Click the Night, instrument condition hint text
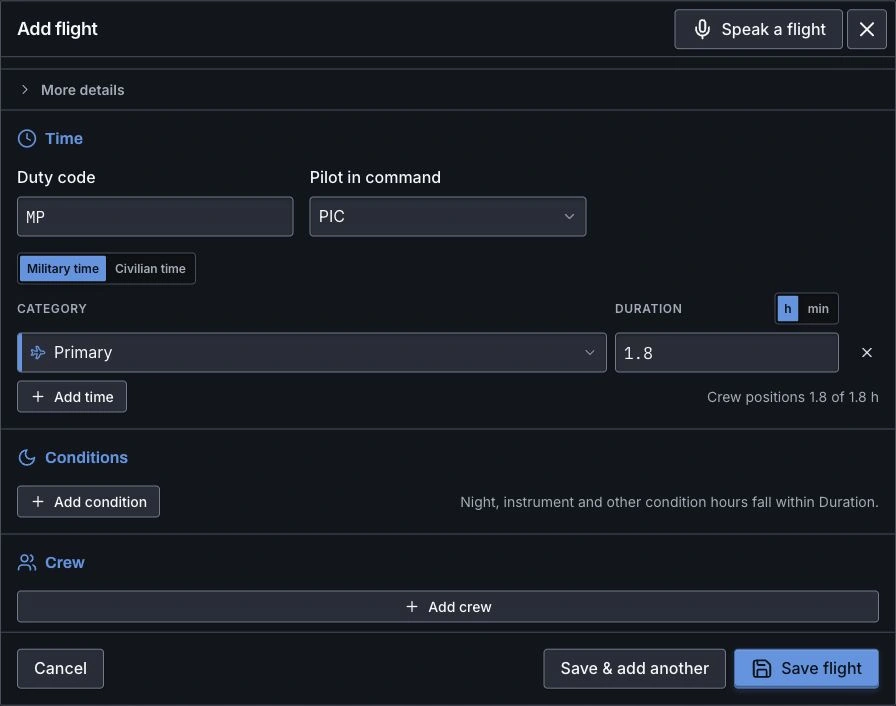This screenshot has width=896, height=706. pyautogui.click(x=669, y=502)
